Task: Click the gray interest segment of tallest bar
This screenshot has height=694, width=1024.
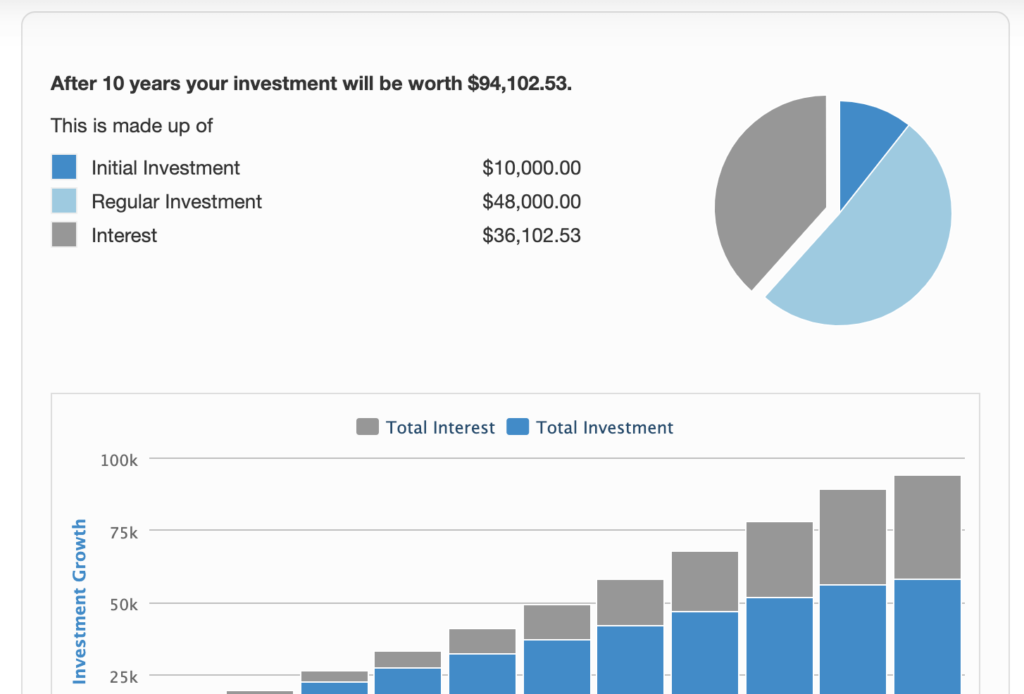Action: tap(927, 527)
